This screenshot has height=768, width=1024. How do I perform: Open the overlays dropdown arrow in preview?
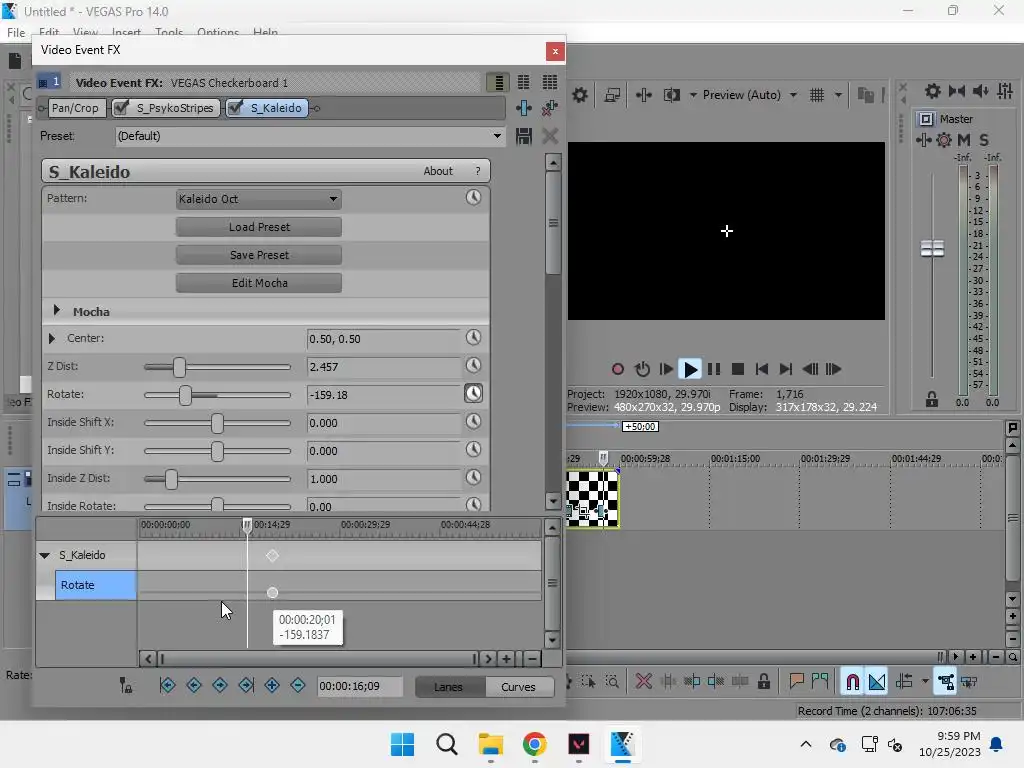839,95
